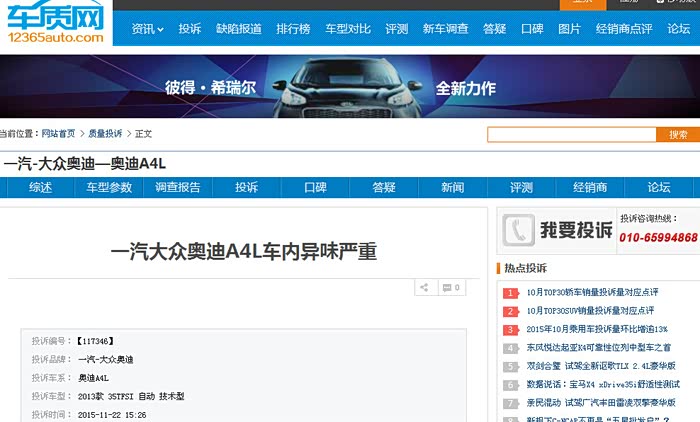Screen dimensions: 700x422
Task: Open 评测 in the top navigation bar
Action: [396, 29]
